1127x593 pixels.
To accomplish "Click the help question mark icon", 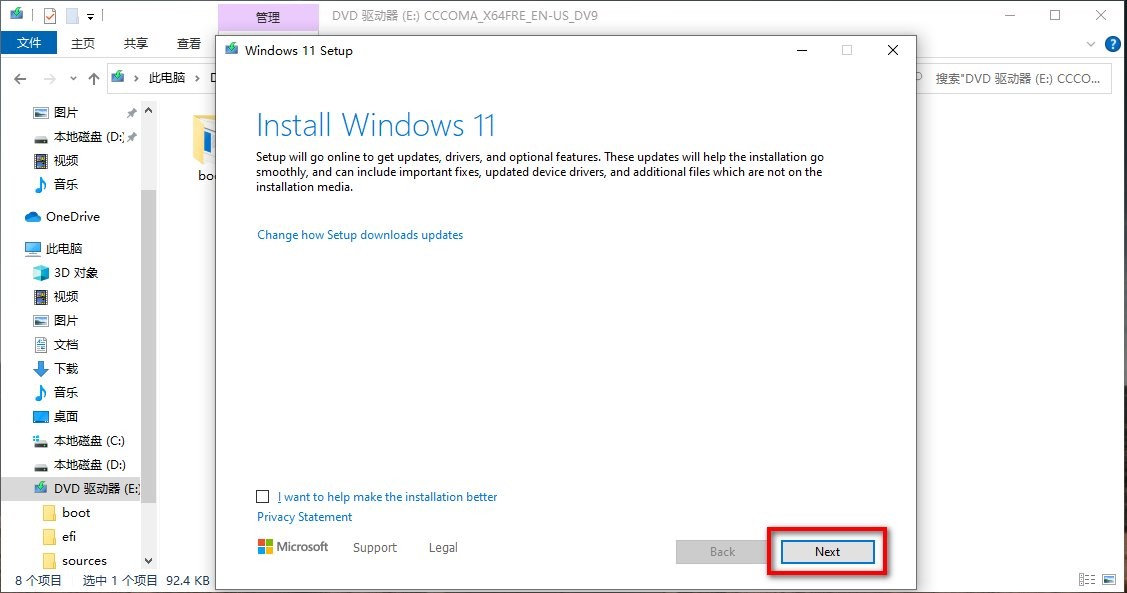I will (1112, 44).
